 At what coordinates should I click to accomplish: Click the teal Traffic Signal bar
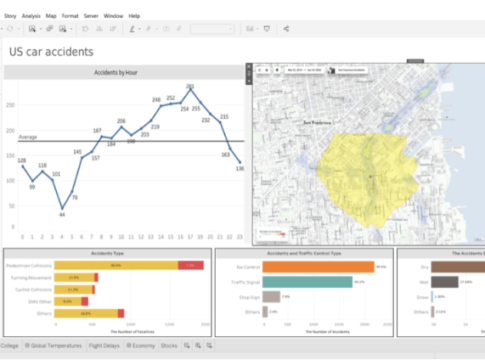click(307, 282)
